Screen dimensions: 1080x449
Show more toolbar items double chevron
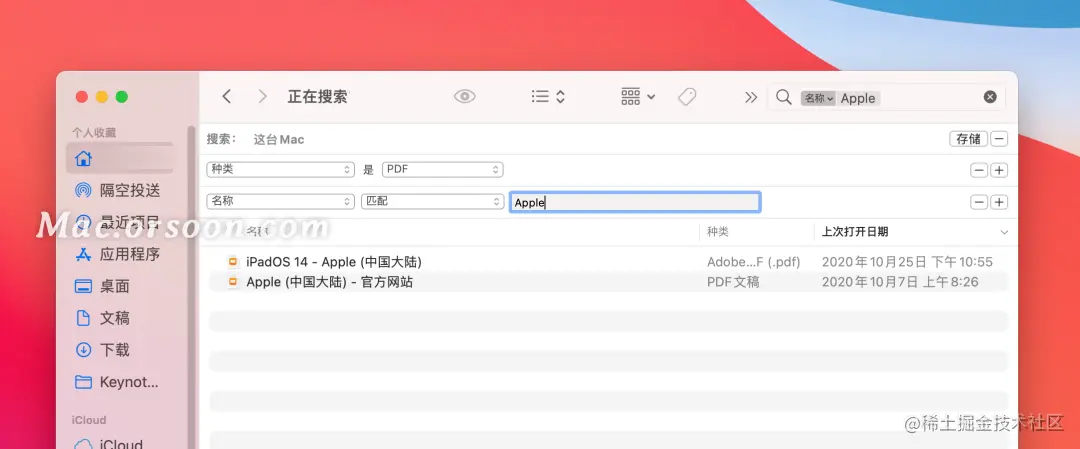pos(751,98)
